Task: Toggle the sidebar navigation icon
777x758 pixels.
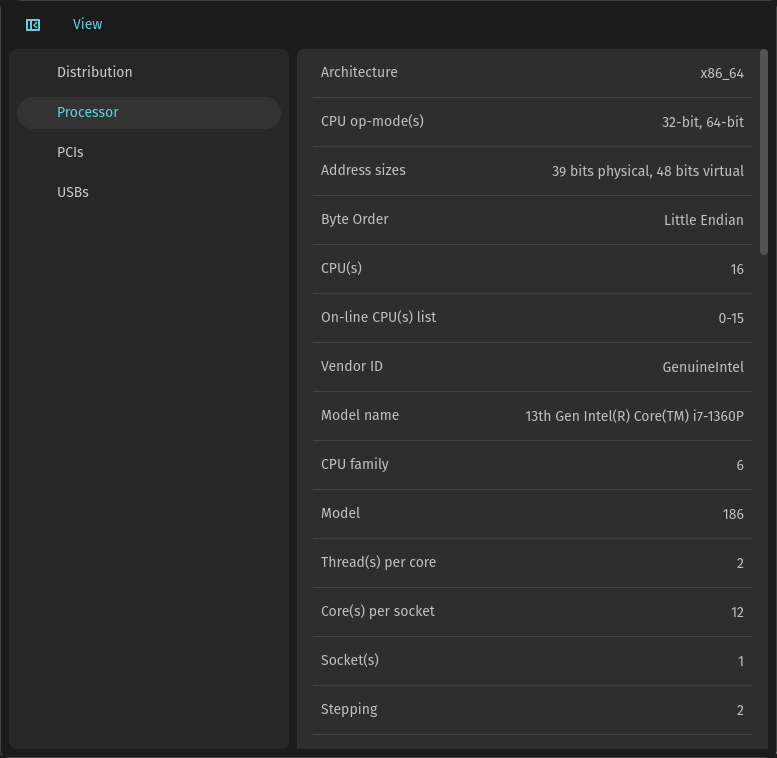Action: pos(33,25)
